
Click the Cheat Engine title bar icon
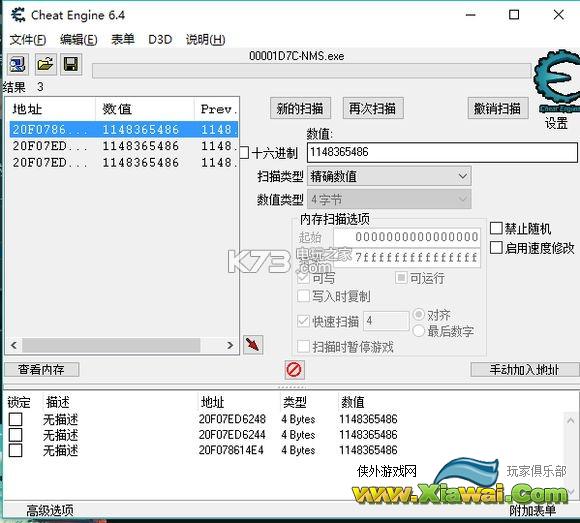coord(18,15)
